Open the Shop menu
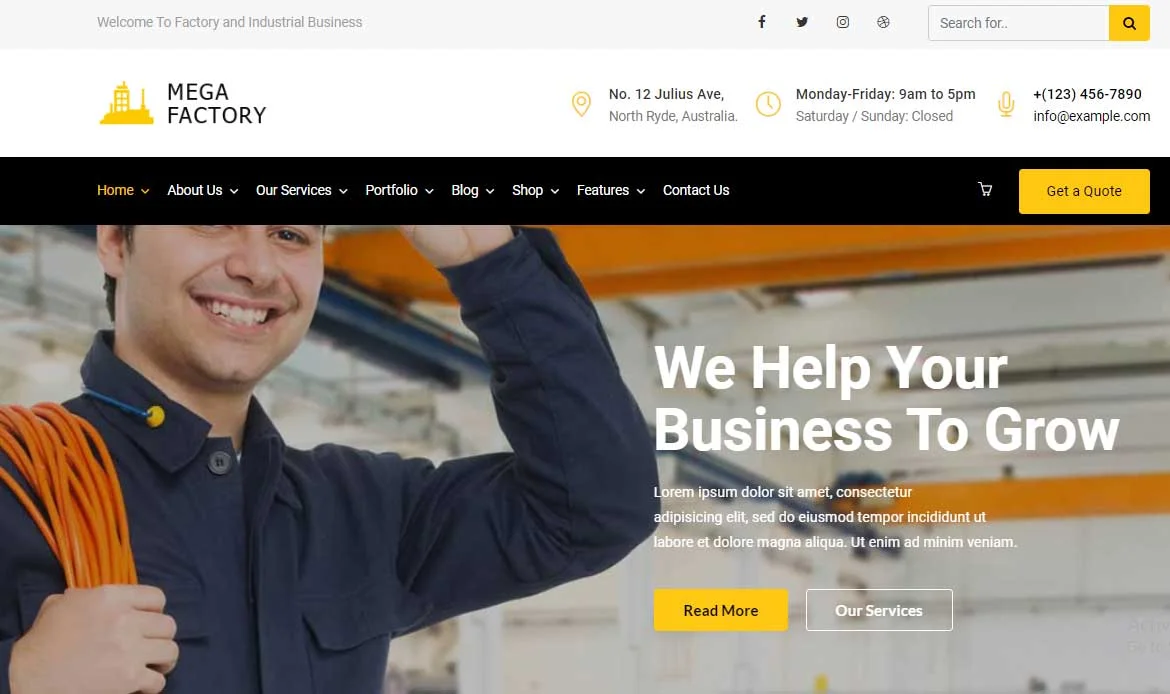Screen dimensions: 1170x694 point(535,190)
